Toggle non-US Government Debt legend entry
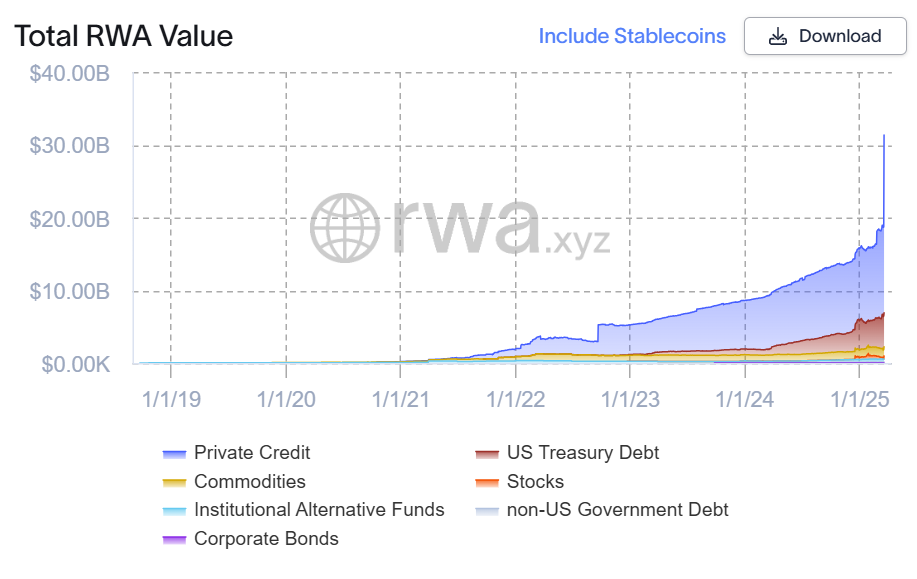The width and height of the screenshot is (917, 579). pos(617,510)
